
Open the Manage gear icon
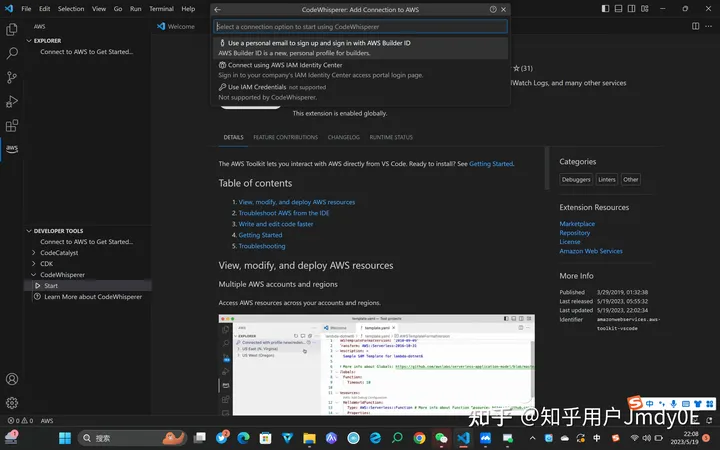click(11, 403)
